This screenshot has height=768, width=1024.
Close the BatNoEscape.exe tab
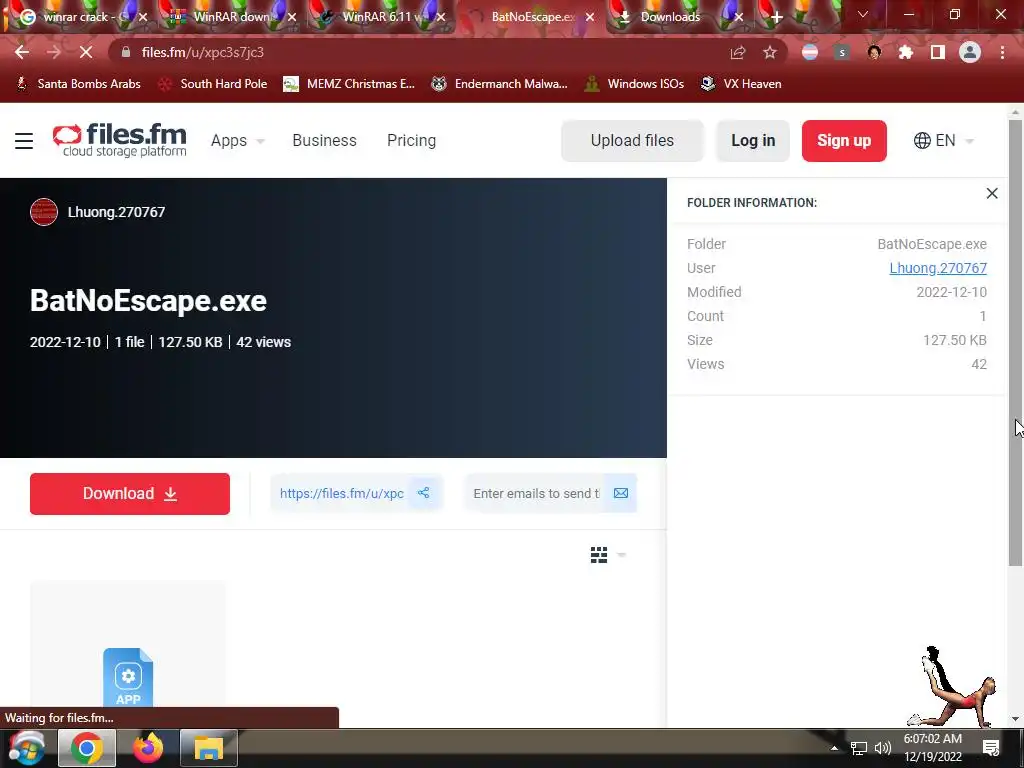click(x=590, y=18)
